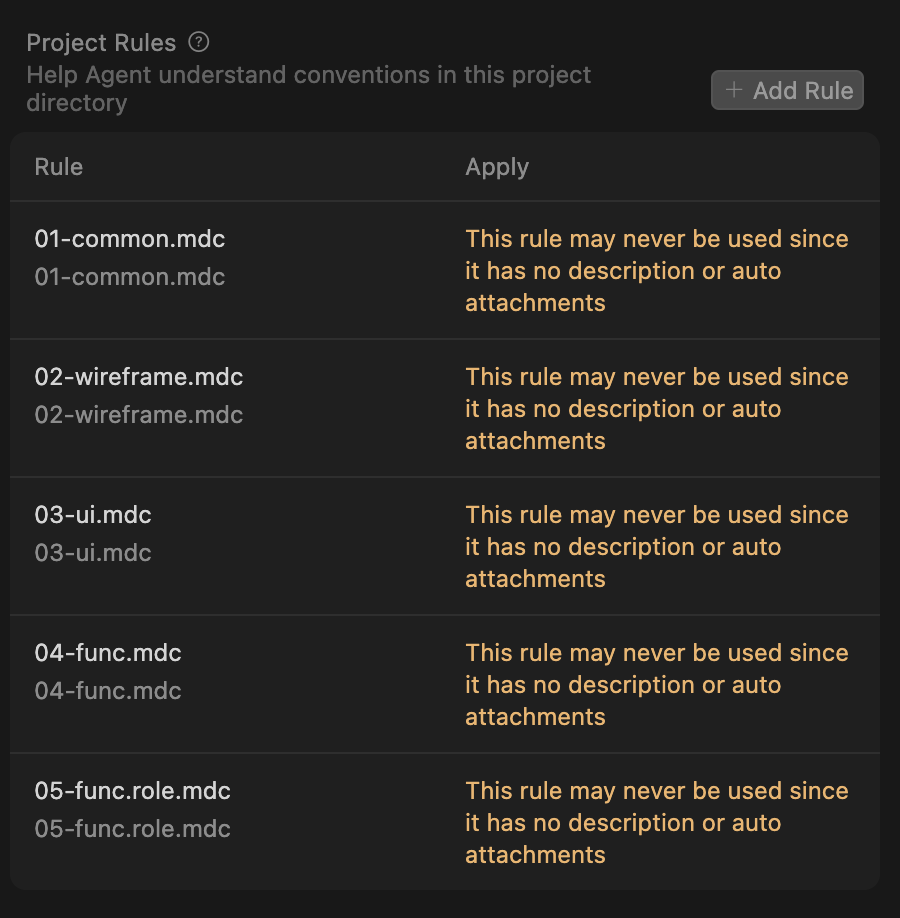Click the warning text for 02-wireframe.mdc
This screenshot has width=900, height=918.
click(x=656, y=408)
